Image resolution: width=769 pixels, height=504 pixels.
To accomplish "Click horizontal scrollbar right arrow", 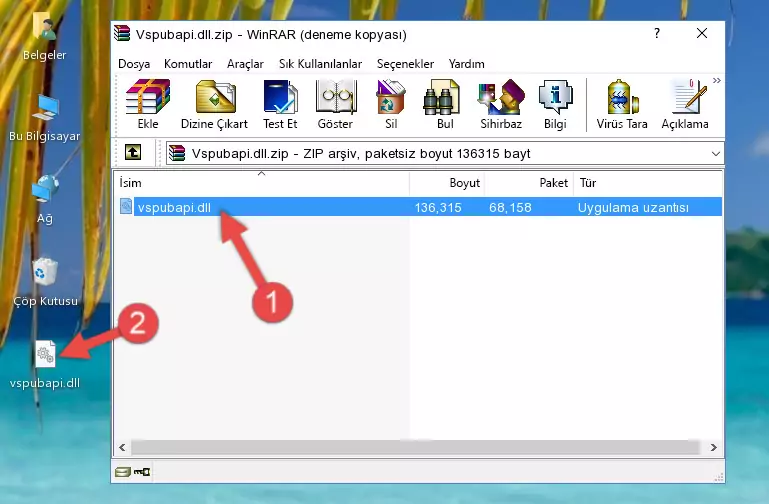I will point(714,447).
